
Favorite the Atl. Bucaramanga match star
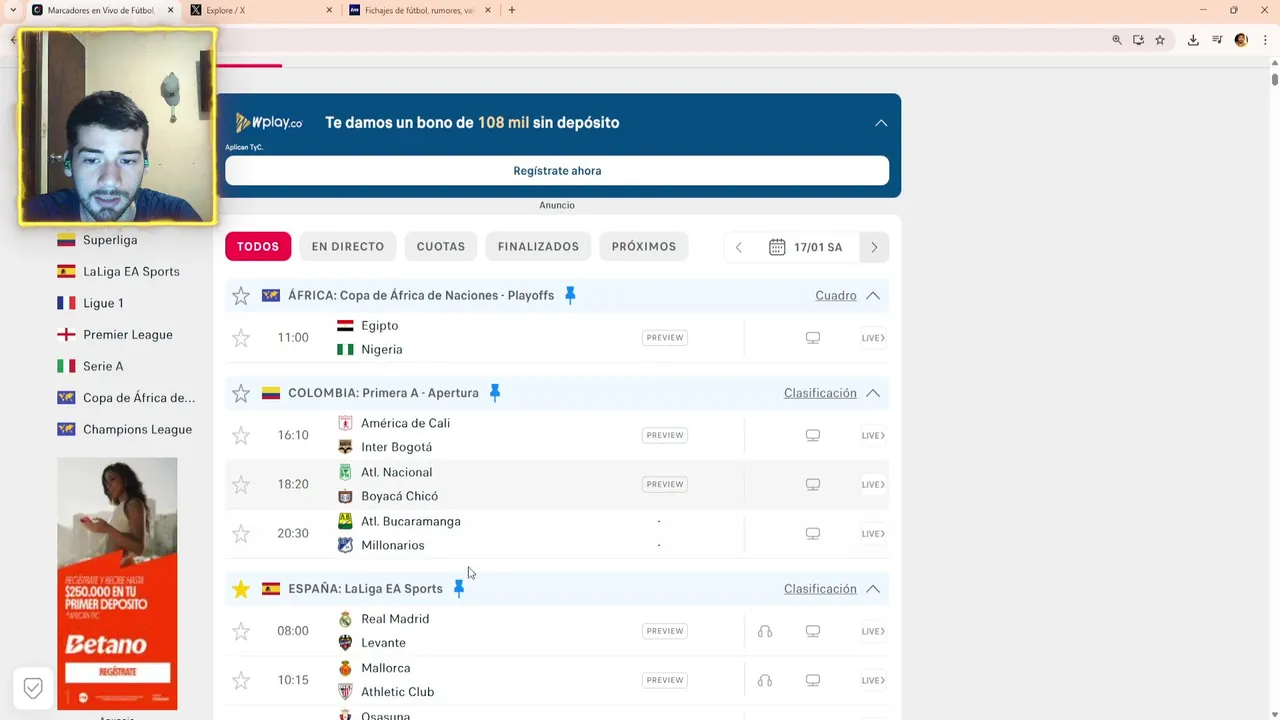tap(241, 534)
